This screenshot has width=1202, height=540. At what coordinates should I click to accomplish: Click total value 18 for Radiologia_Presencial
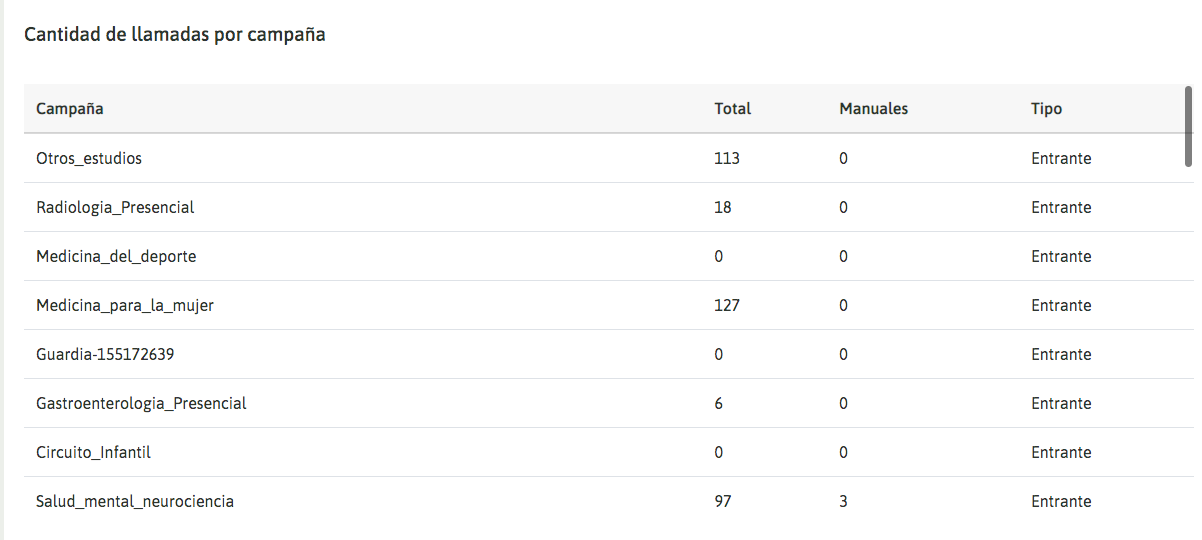coord(723,208)
